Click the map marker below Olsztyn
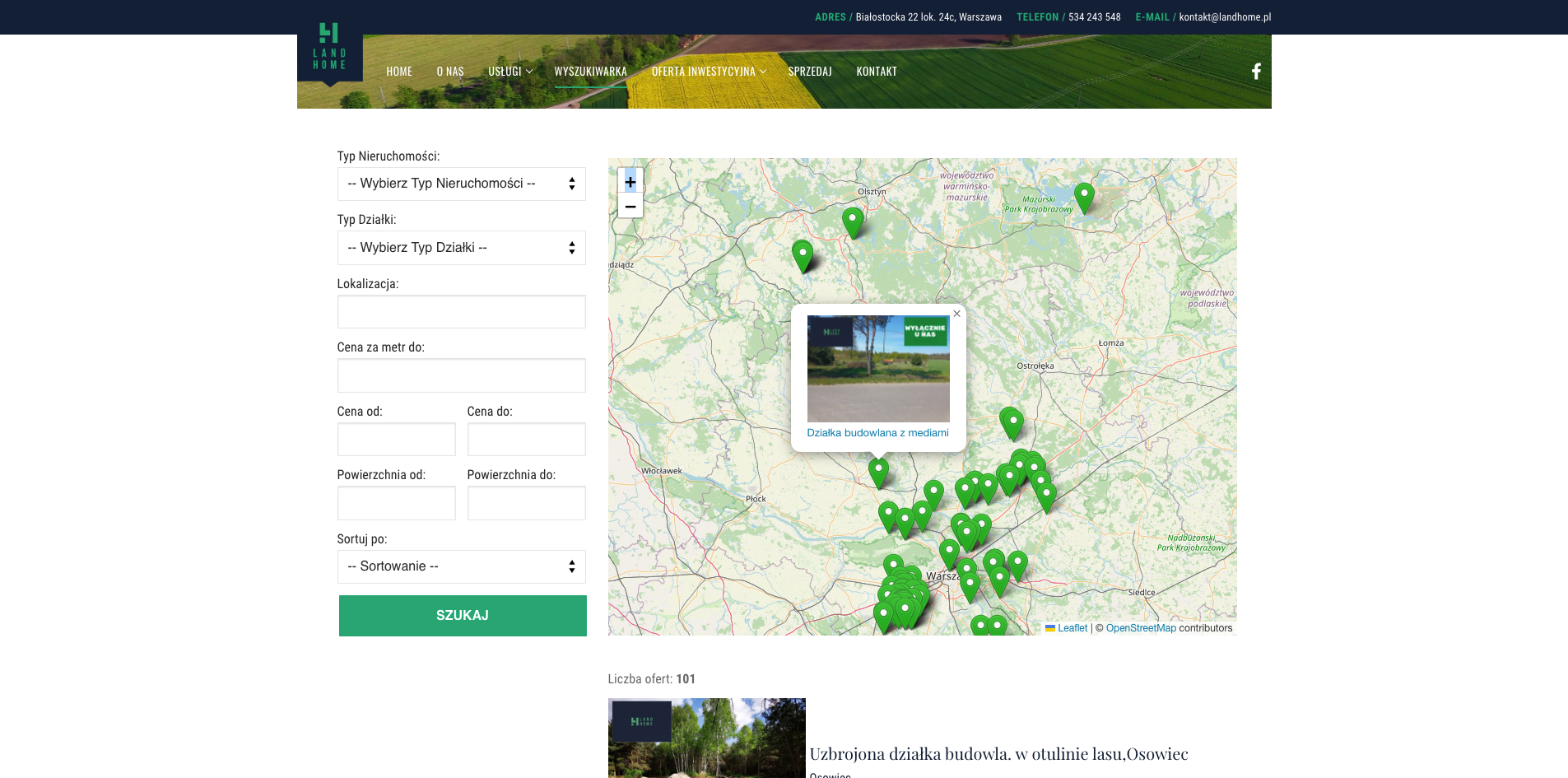Viewport: 1568px width, 778px height. pyautogui.click(x=852, y=221)
